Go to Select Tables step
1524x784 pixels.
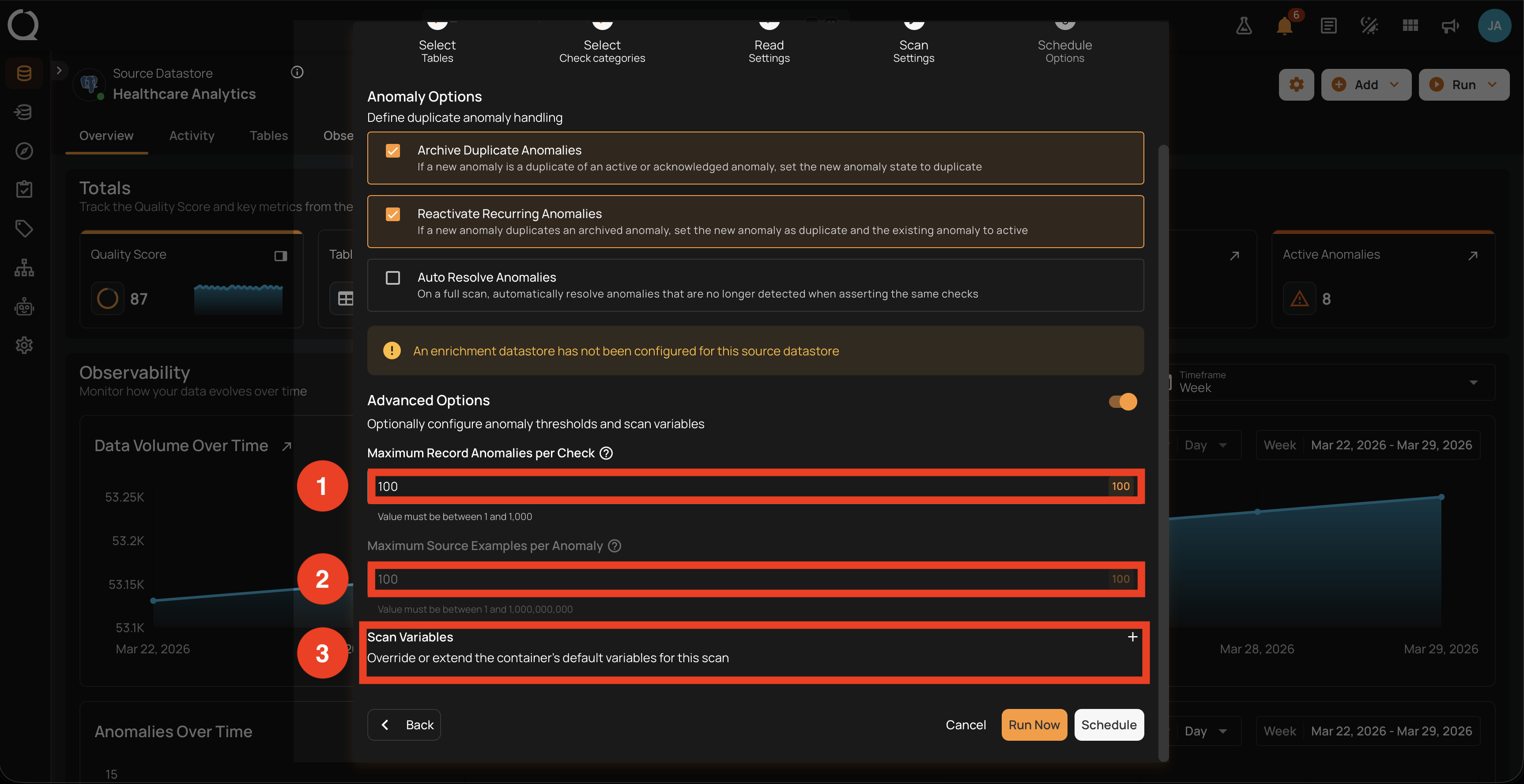437,43
